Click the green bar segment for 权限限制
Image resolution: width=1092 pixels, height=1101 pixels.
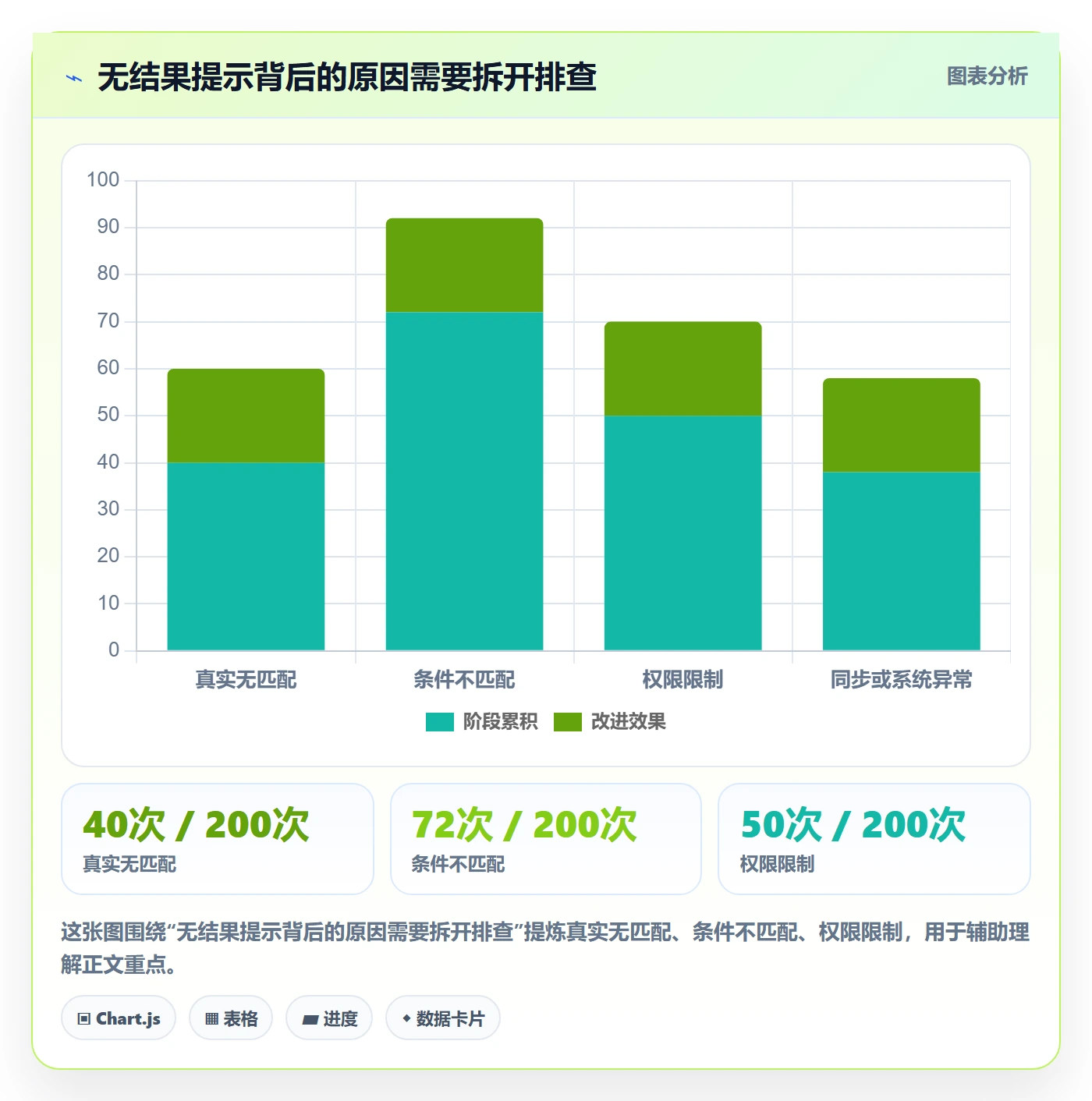[x=682, y=369]
